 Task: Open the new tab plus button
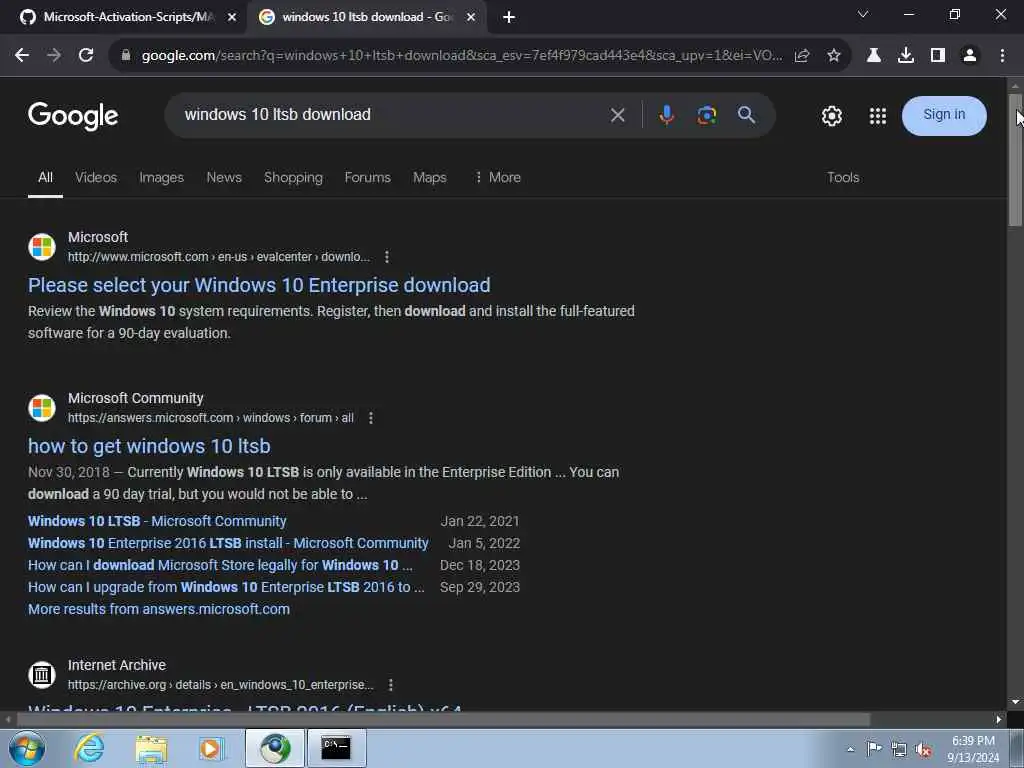tap(509, 18)
